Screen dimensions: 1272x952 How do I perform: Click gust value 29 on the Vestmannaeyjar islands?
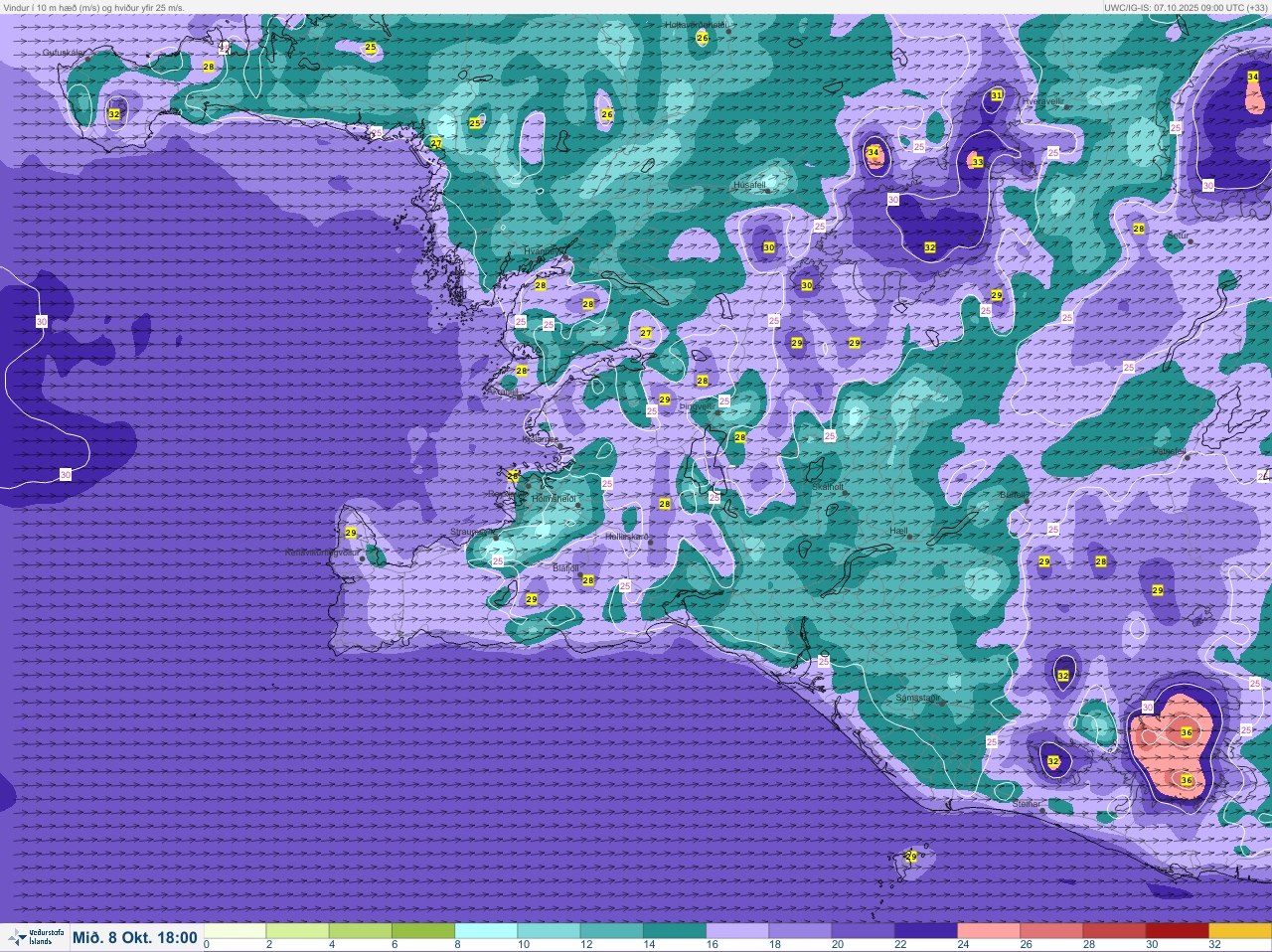coord(911,856)
